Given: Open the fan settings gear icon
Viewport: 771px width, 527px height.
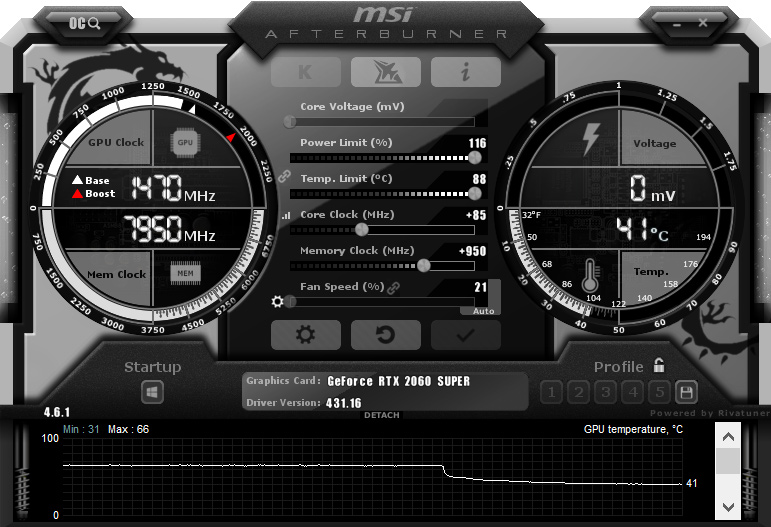Looking at the screenshot, I should pyautogui.click(x=277, y=301).
